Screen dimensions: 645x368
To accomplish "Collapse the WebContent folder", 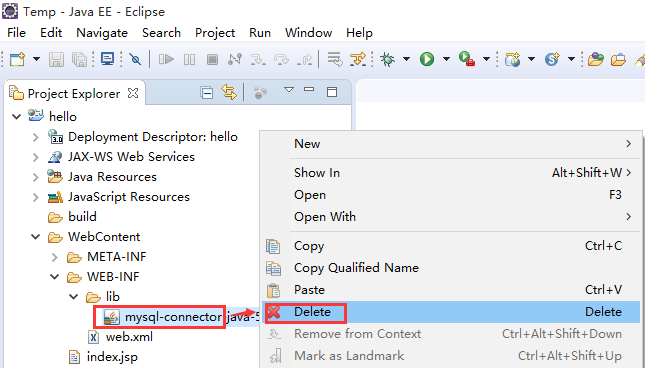I will [35, 237].
